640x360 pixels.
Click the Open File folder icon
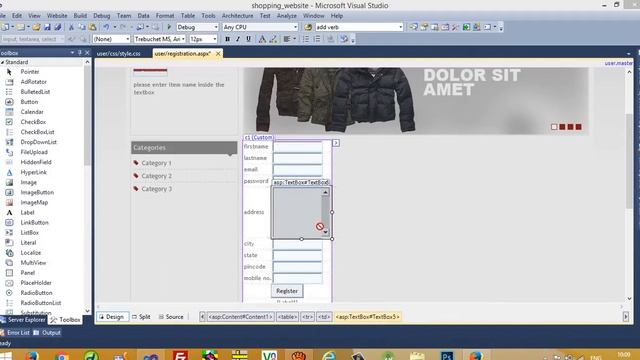36,27
